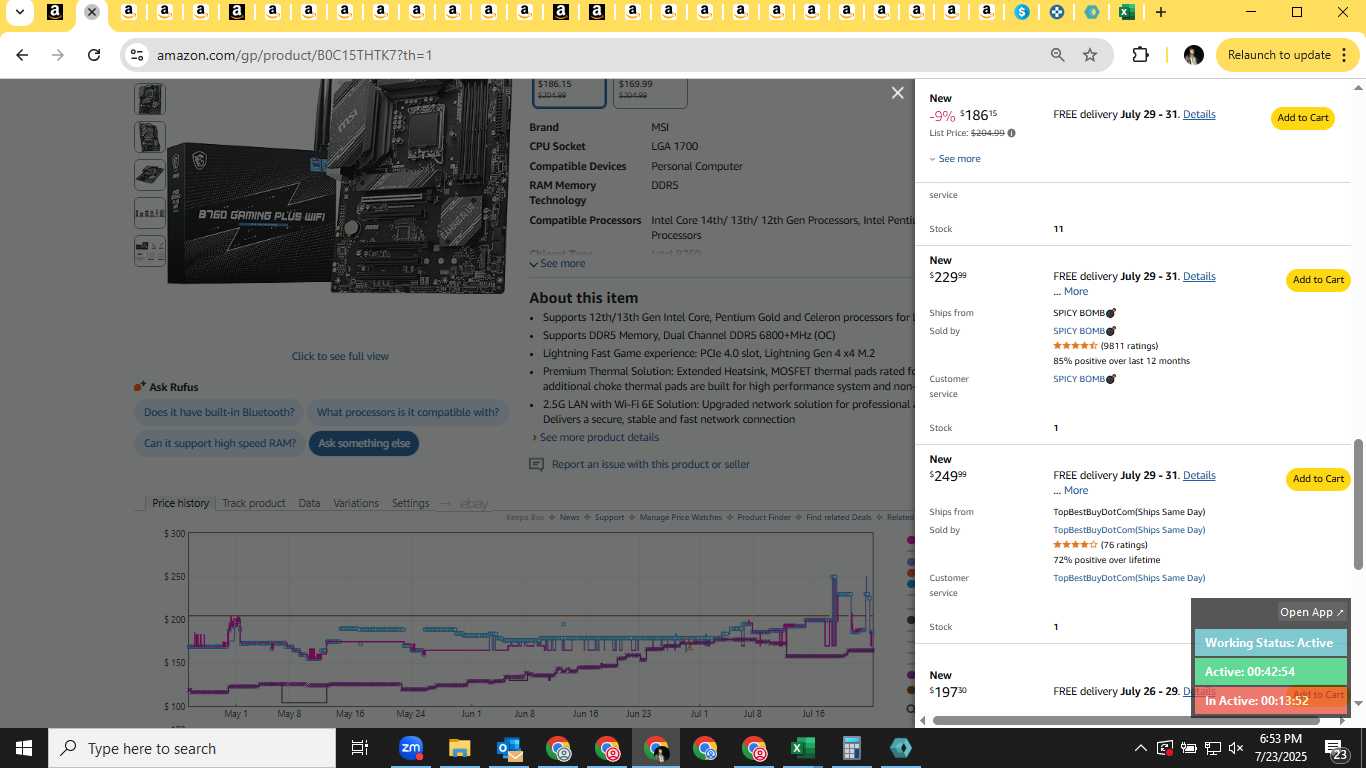Open delivery Details link for $249.99 offer

(1199, 475)
